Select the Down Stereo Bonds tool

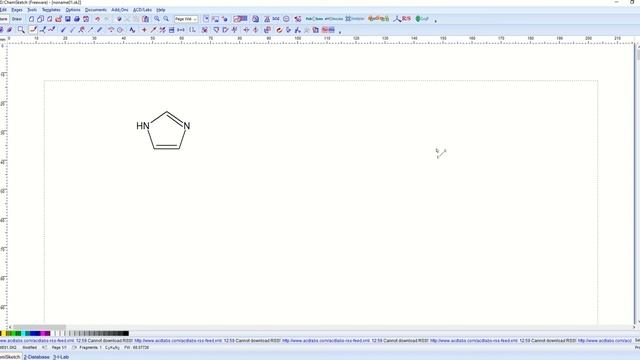point(73,30)
